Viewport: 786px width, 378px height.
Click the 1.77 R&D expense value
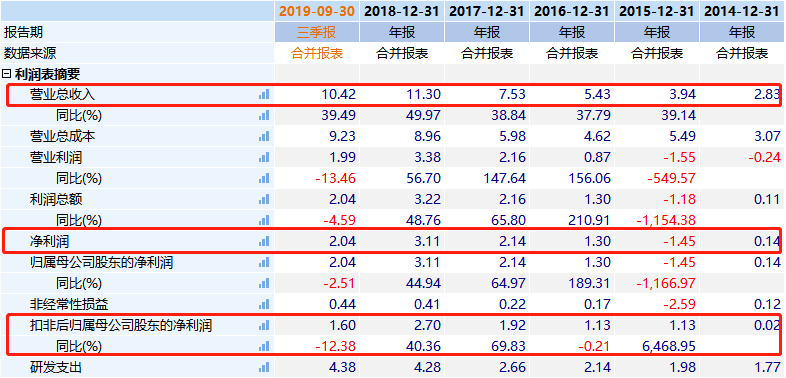pos(768,367)
